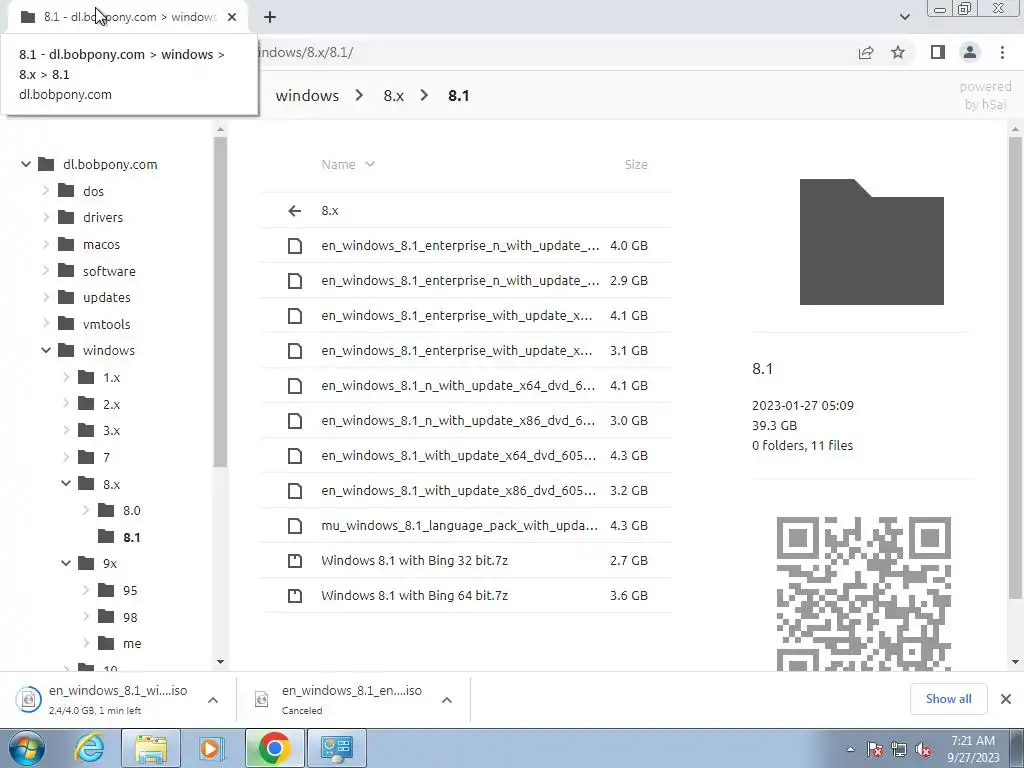The height and width of the screenshot is (768, 1024).
Task: Click the 98 folder icon in tree
Action: click(x=106, y=616)
